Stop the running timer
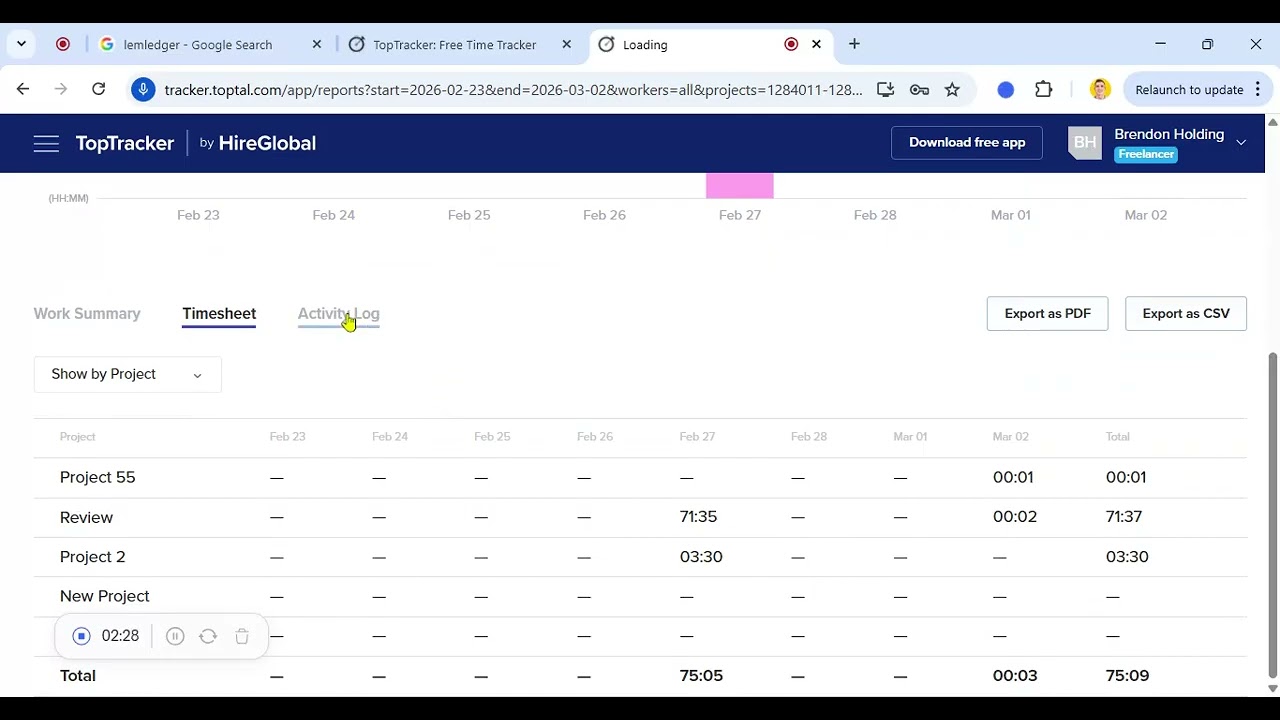This screenshot has width=1280, height=720. 82,636
